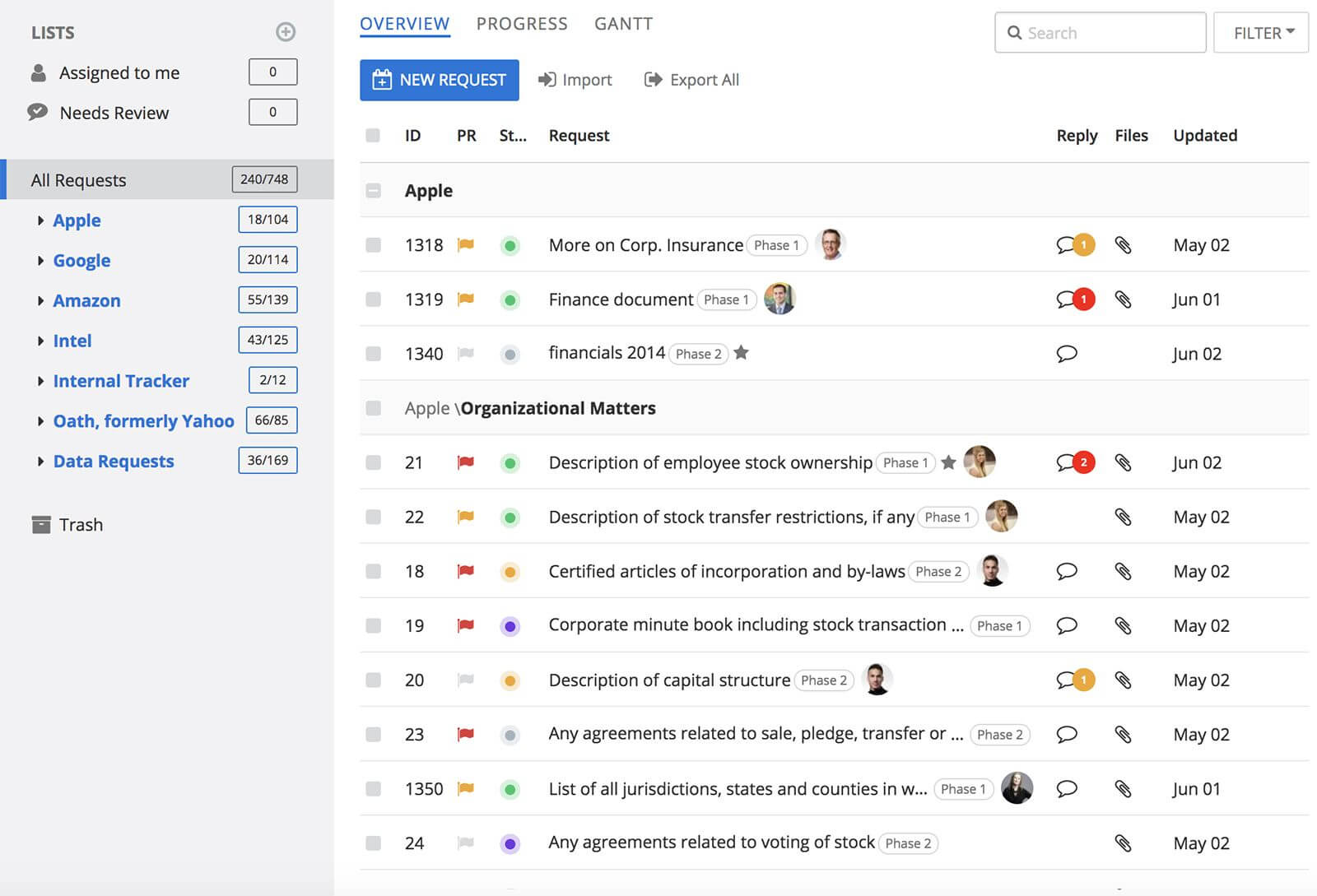Click the Needs Review speech bubble icon
This screenshot has height=896, width=1317.
(x=38, y=112)
